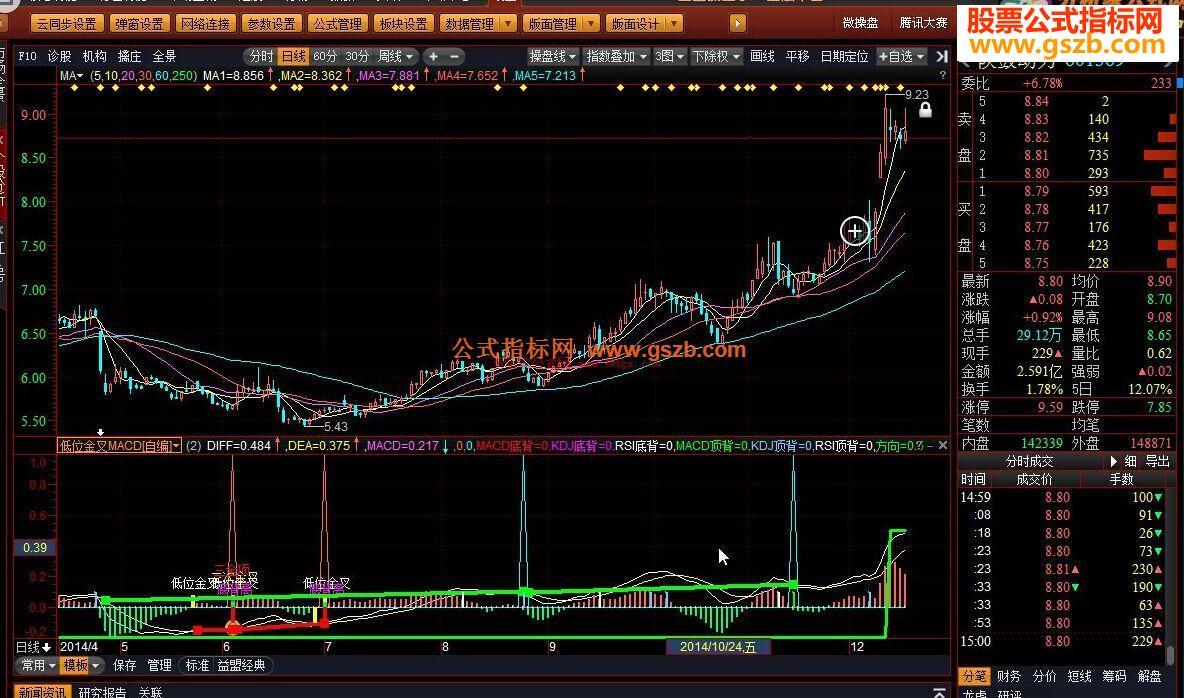This screenshot has width=1184, height=698.
Task: Switch chart period to 分时
Action: pyautogui.click(x=261, y=57)
